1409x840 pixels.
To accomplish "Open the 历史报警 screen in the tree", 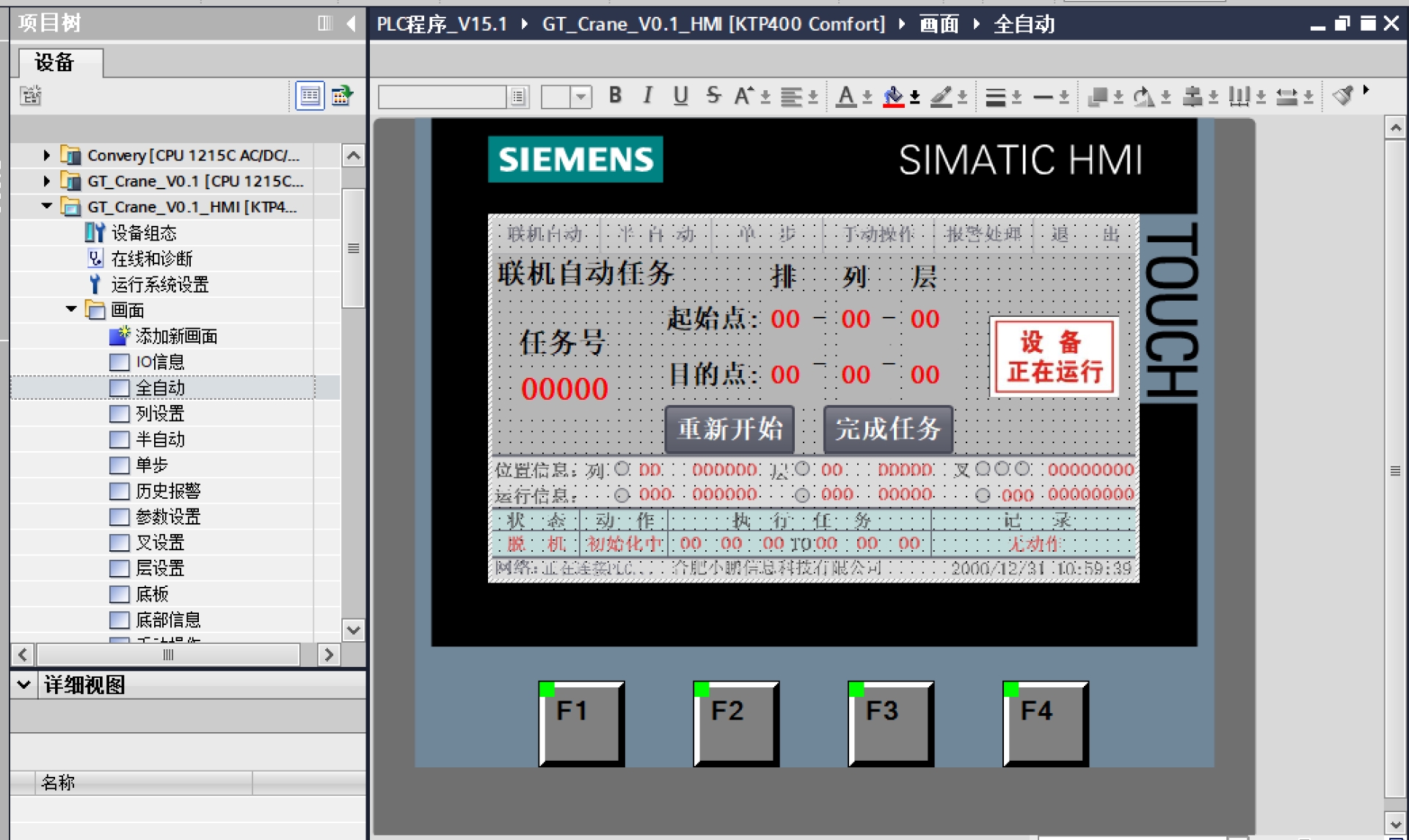I will 167,491.
